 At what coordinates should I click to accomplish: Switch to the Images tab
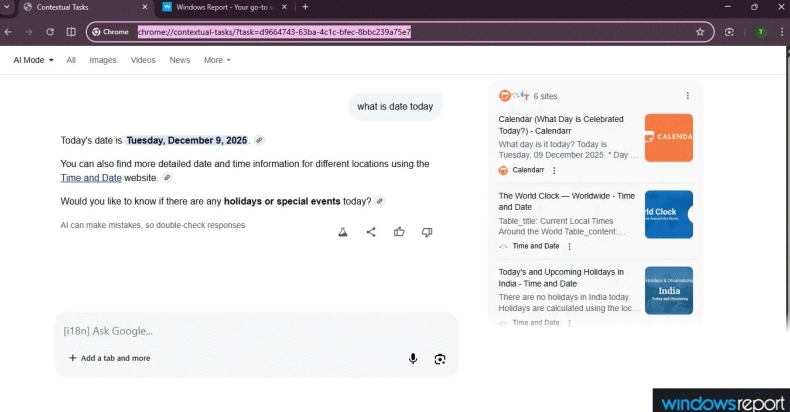pyautogui.click(x=103, y=60)
